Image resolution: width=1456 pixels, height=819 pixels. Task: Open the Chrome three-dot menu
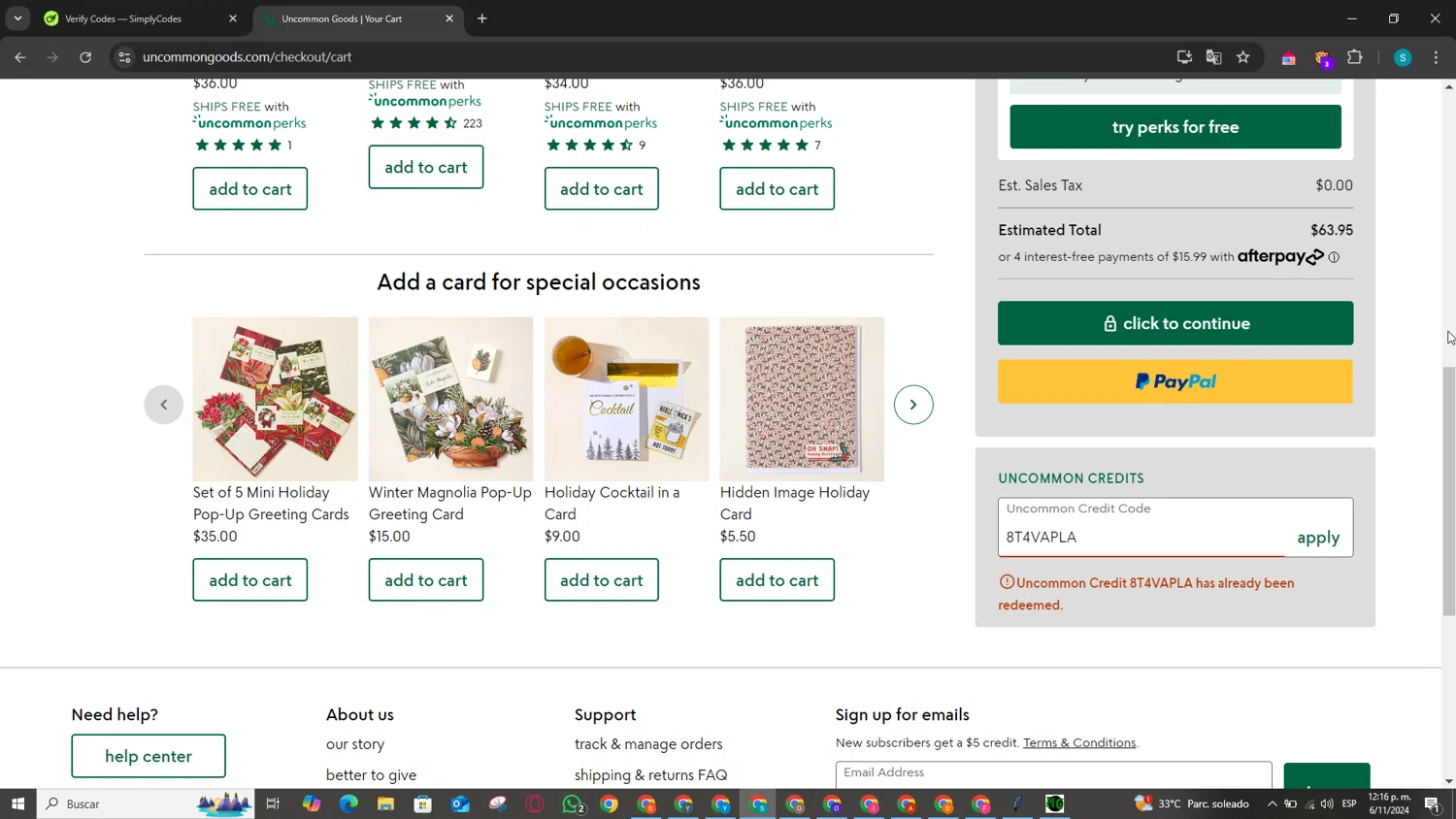click(x=1437, y=57)
